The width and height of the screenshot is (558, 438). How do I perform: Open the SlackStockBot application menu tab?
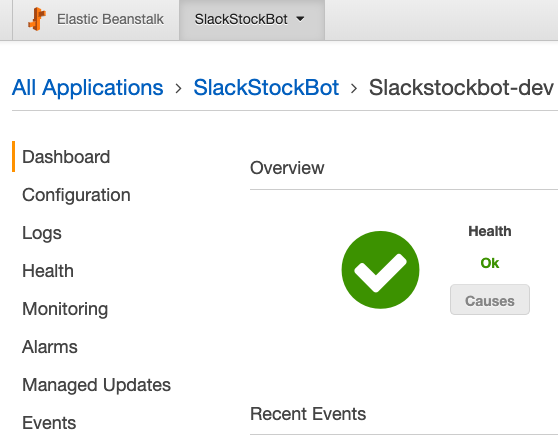click(x=252, y=20)
